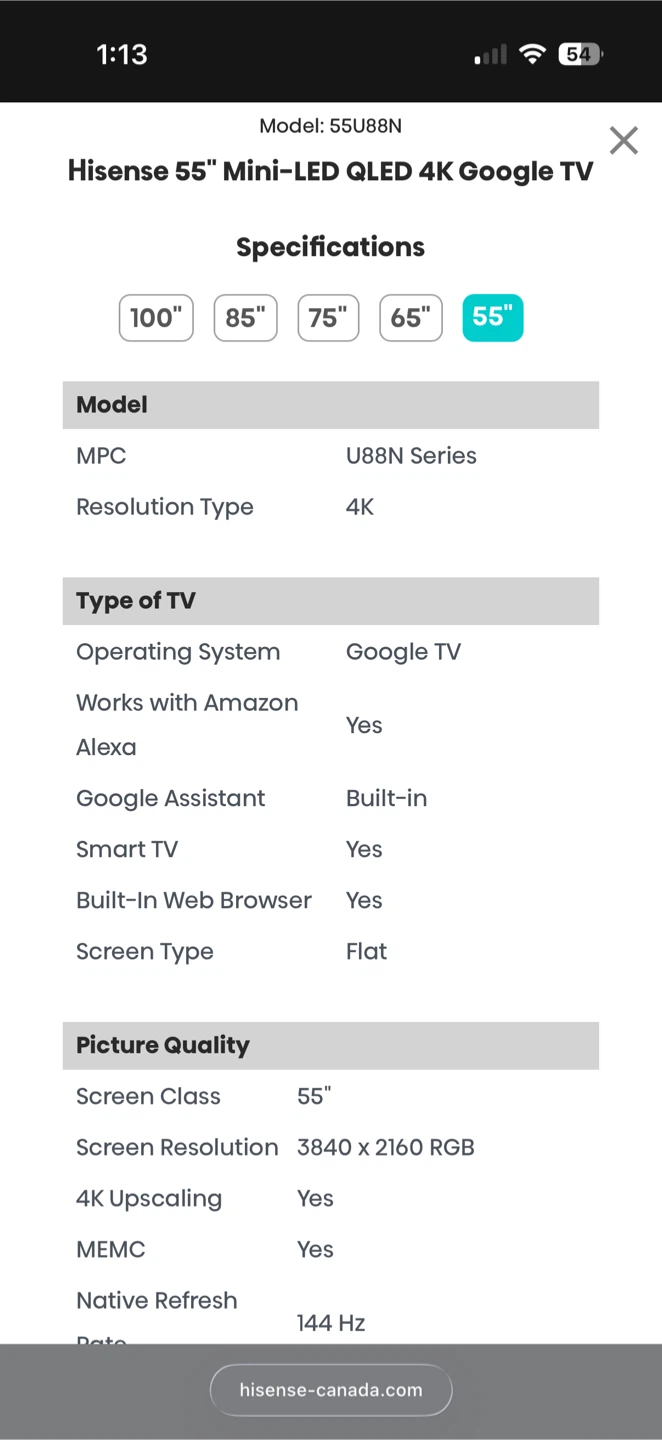
Task: Tap the cellular signal bars icon
Action: (x=490, y=55)
